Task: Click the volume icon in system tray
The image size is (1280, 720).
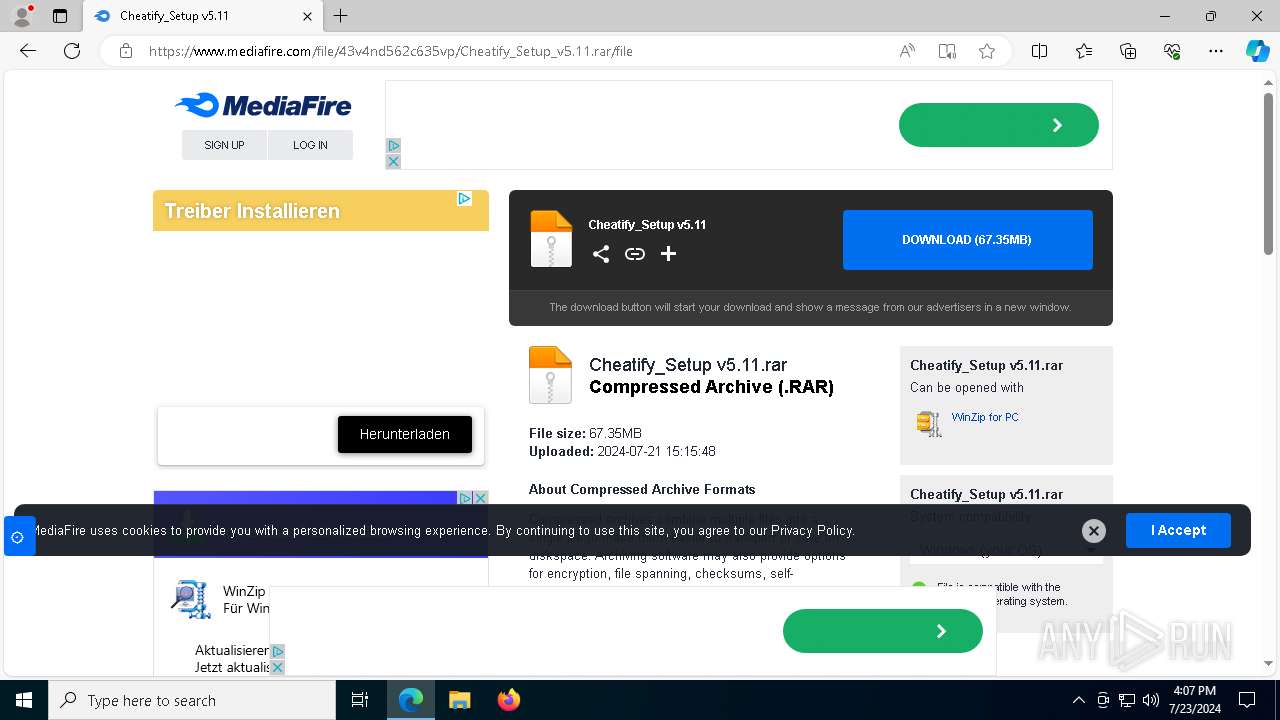Action: point(1151,700)
